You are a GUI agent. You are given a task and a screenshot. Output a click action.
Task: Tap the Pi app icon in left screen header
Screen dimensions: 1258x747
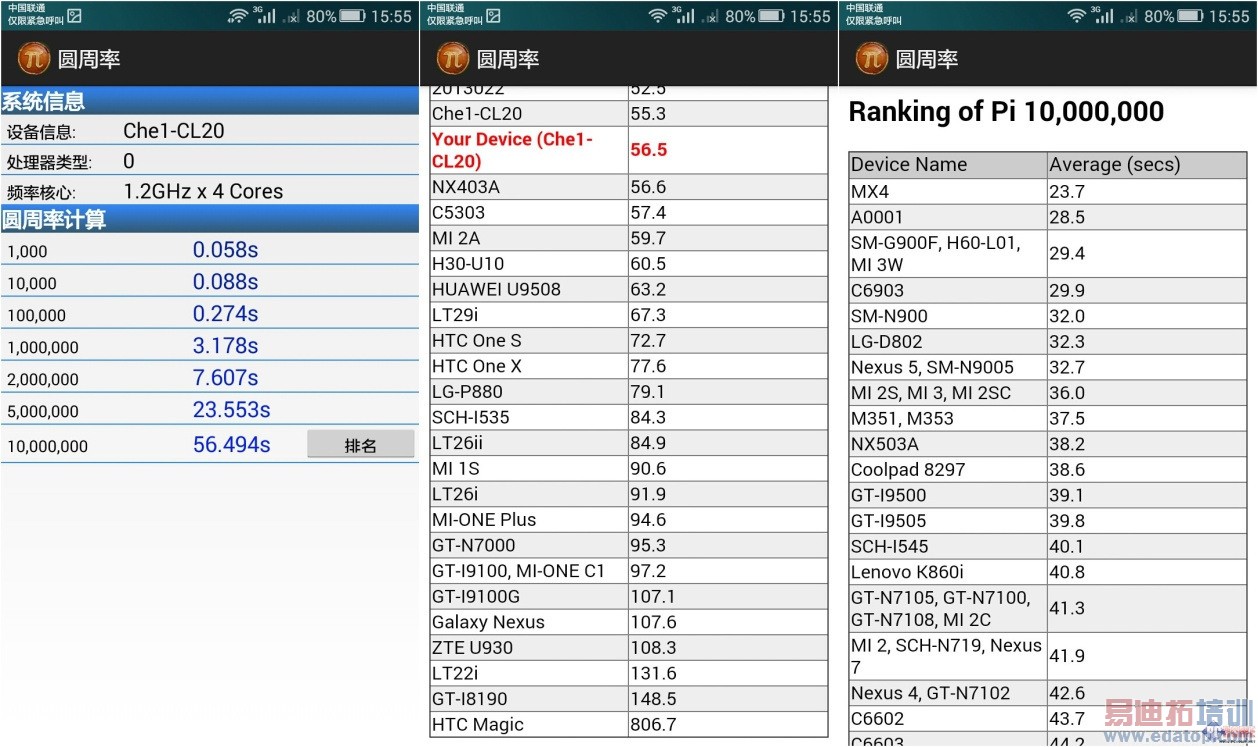click(34, 59)
